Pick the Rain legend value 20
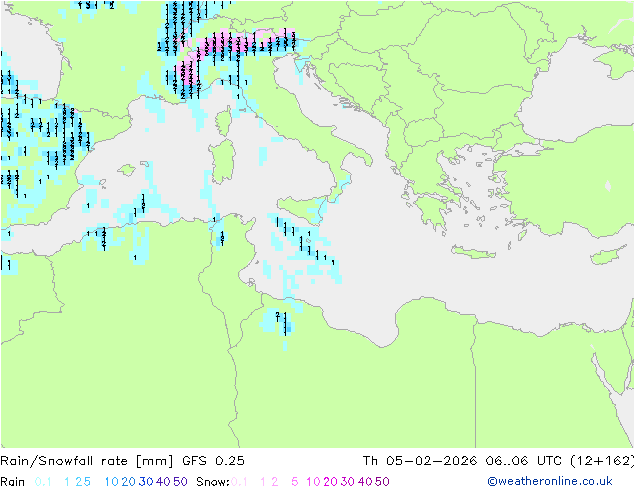The width and height of the screenshot is (634, 490). [129, 482]
